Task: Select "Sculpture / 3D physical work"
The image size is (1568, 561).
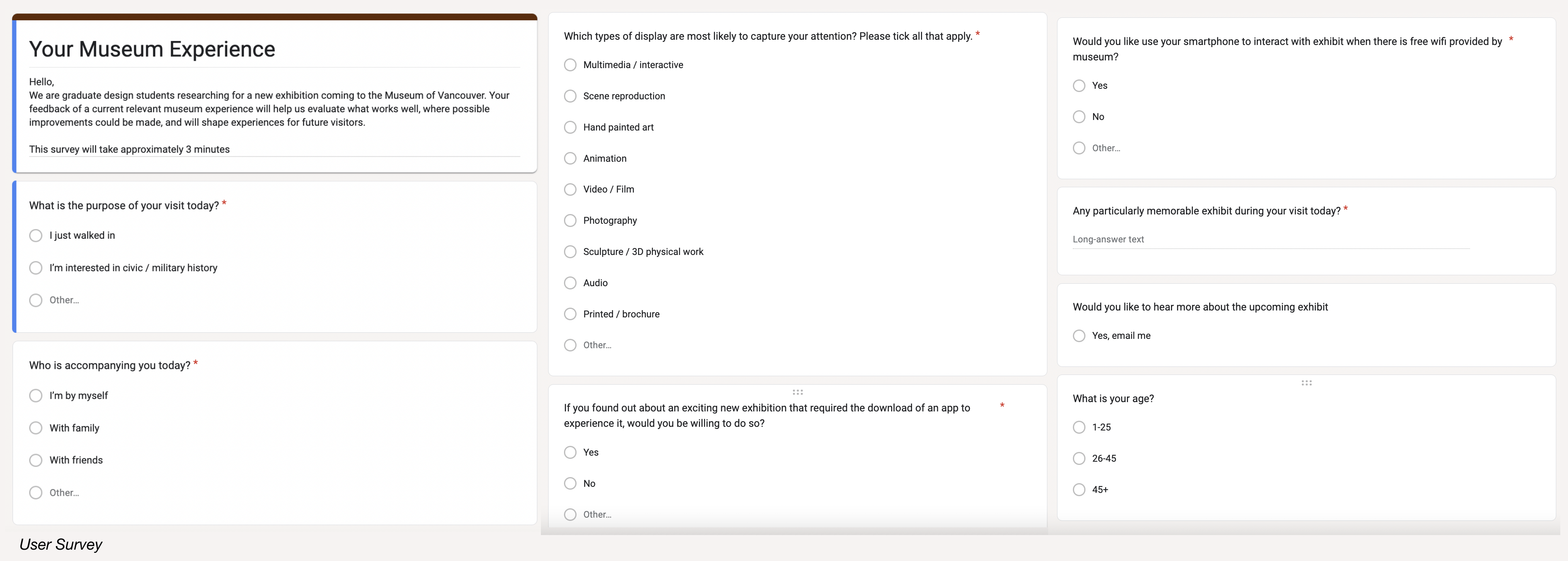Action: [570, 252]
